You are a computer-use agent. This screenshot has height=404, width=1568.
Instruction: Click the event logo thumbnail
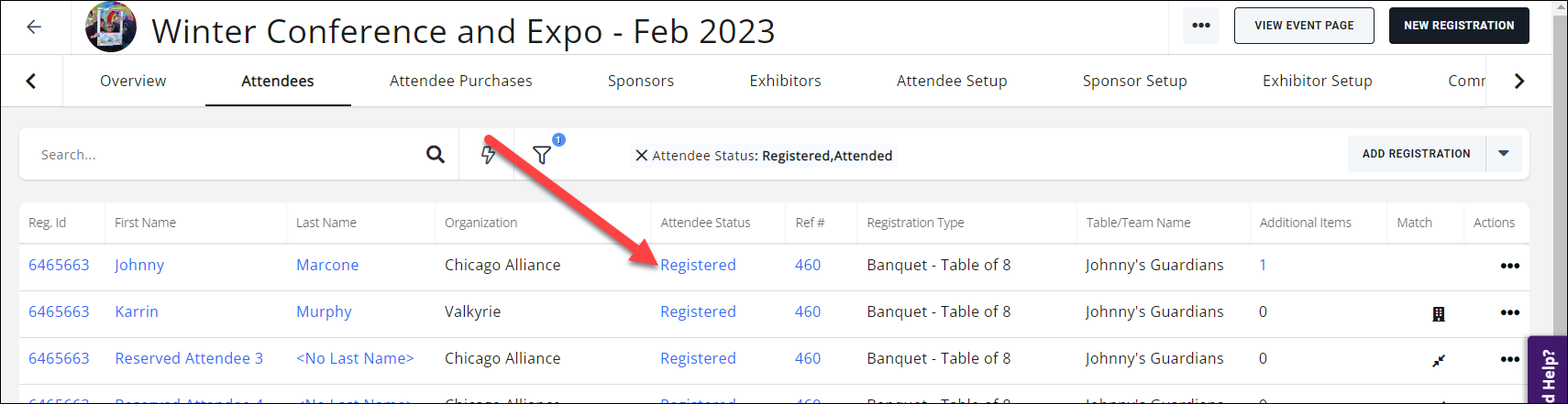[111, 27]
